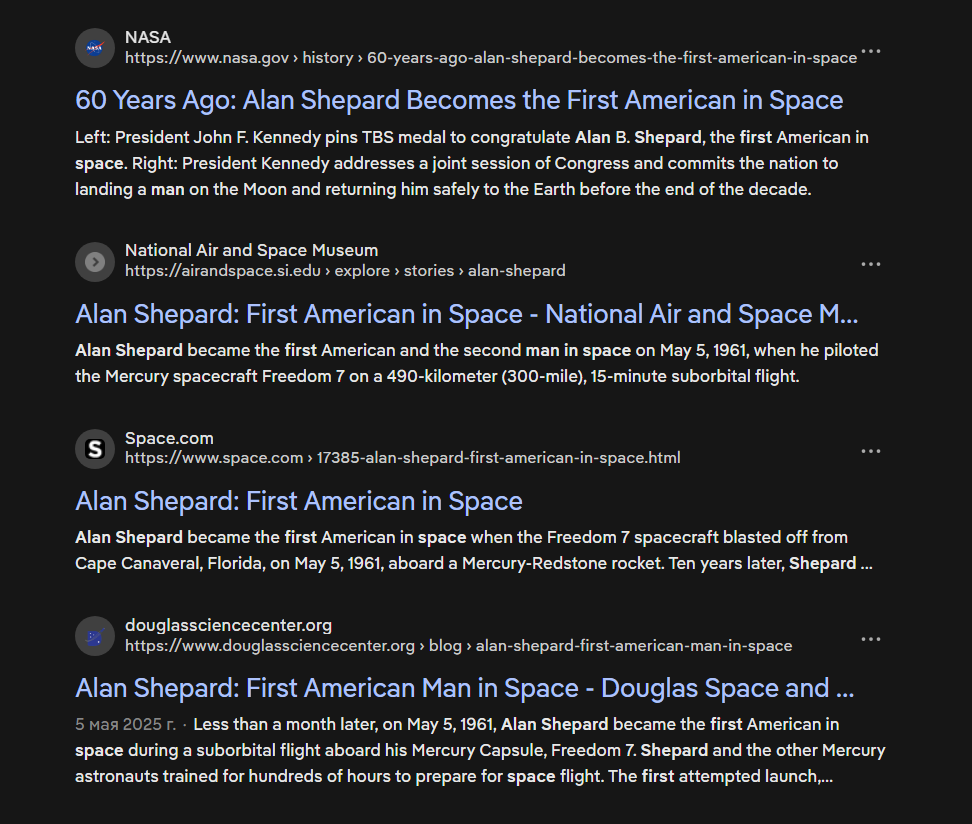Click the Space.com favicon icon
Image resolution: width=972 pixels, height=824 pixels.
click(95, 449)
